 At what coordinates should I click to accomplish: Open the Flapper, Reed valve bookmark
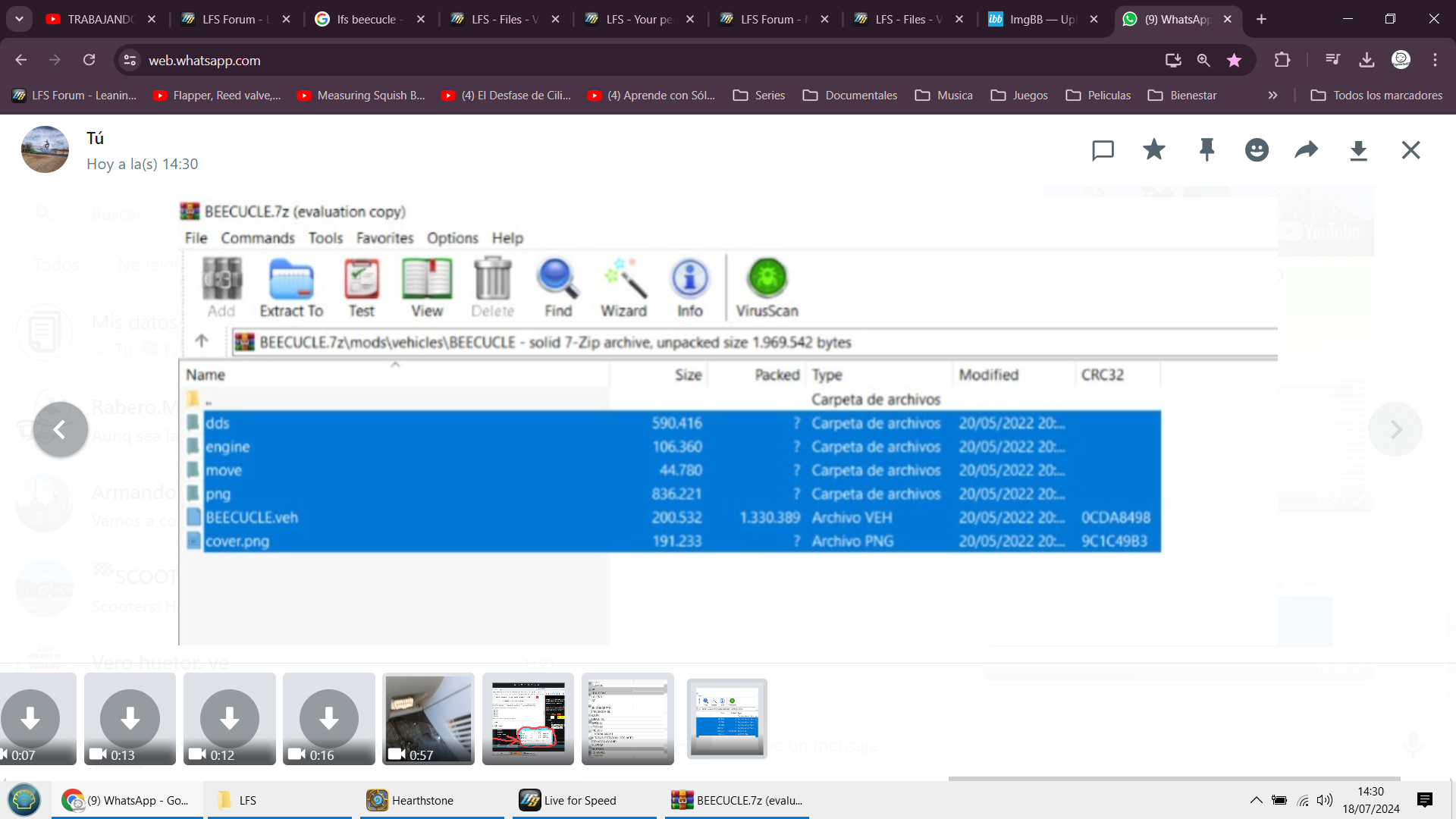pyautogui.click(x=217, y=95)
